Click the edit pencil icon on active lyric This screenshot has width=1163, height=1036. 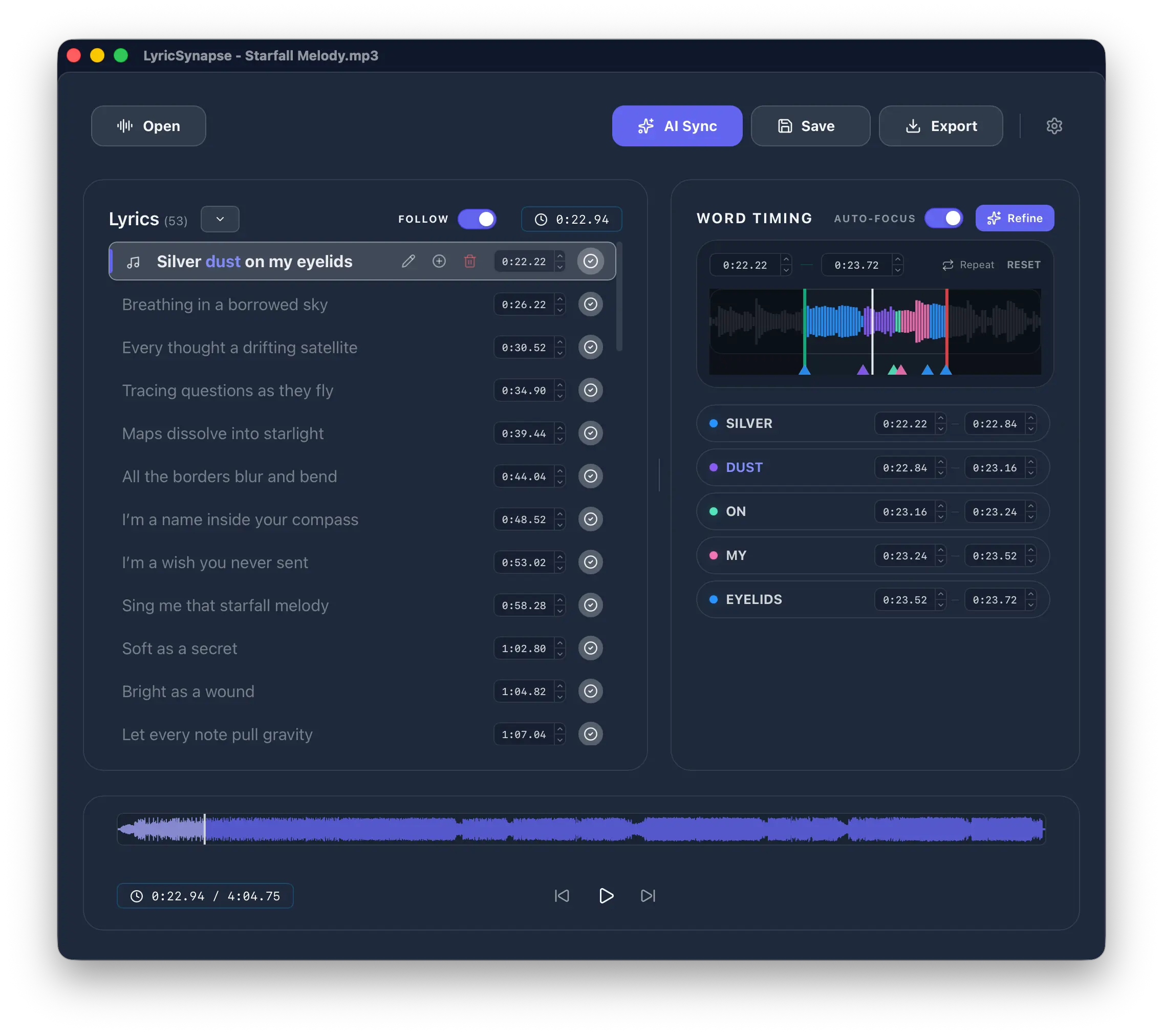click(408, 261)
